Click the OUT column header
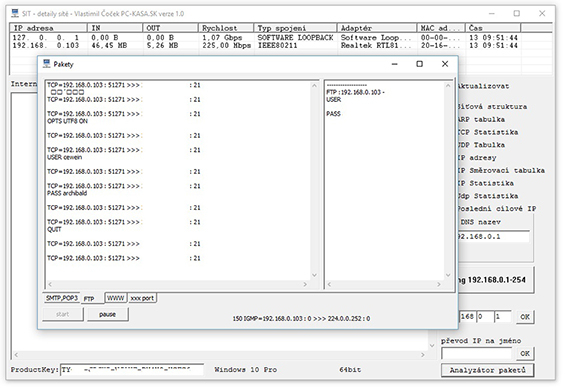Image resolution: width=565 pixels, height=389 pixels. pos(171,28)
